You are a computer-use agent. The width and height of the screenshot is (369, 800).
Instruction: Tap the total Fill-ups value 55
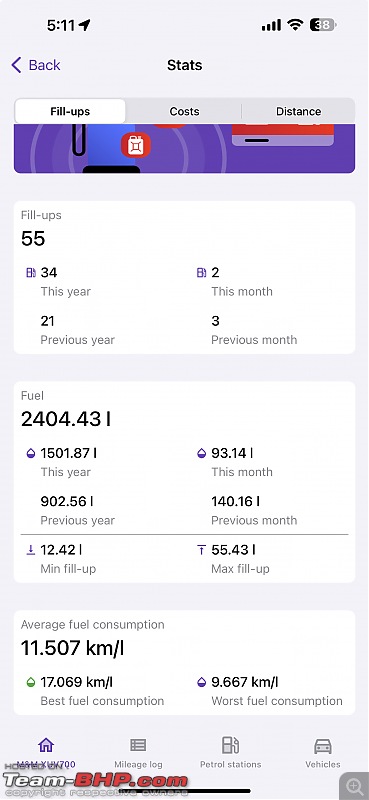(x=33, y=239)
